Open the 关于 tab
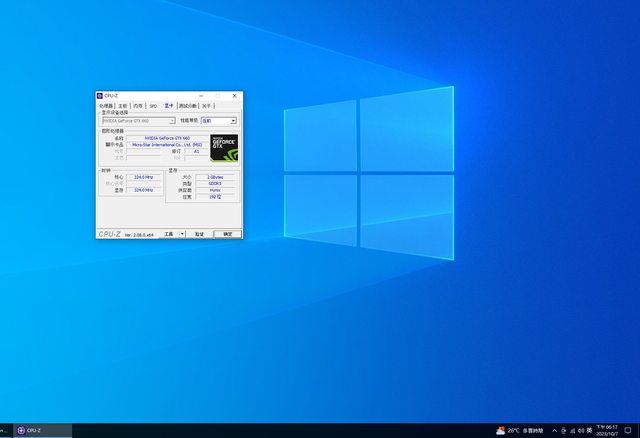The width and height of the screenshot is (640, 438). pos(206,105)
